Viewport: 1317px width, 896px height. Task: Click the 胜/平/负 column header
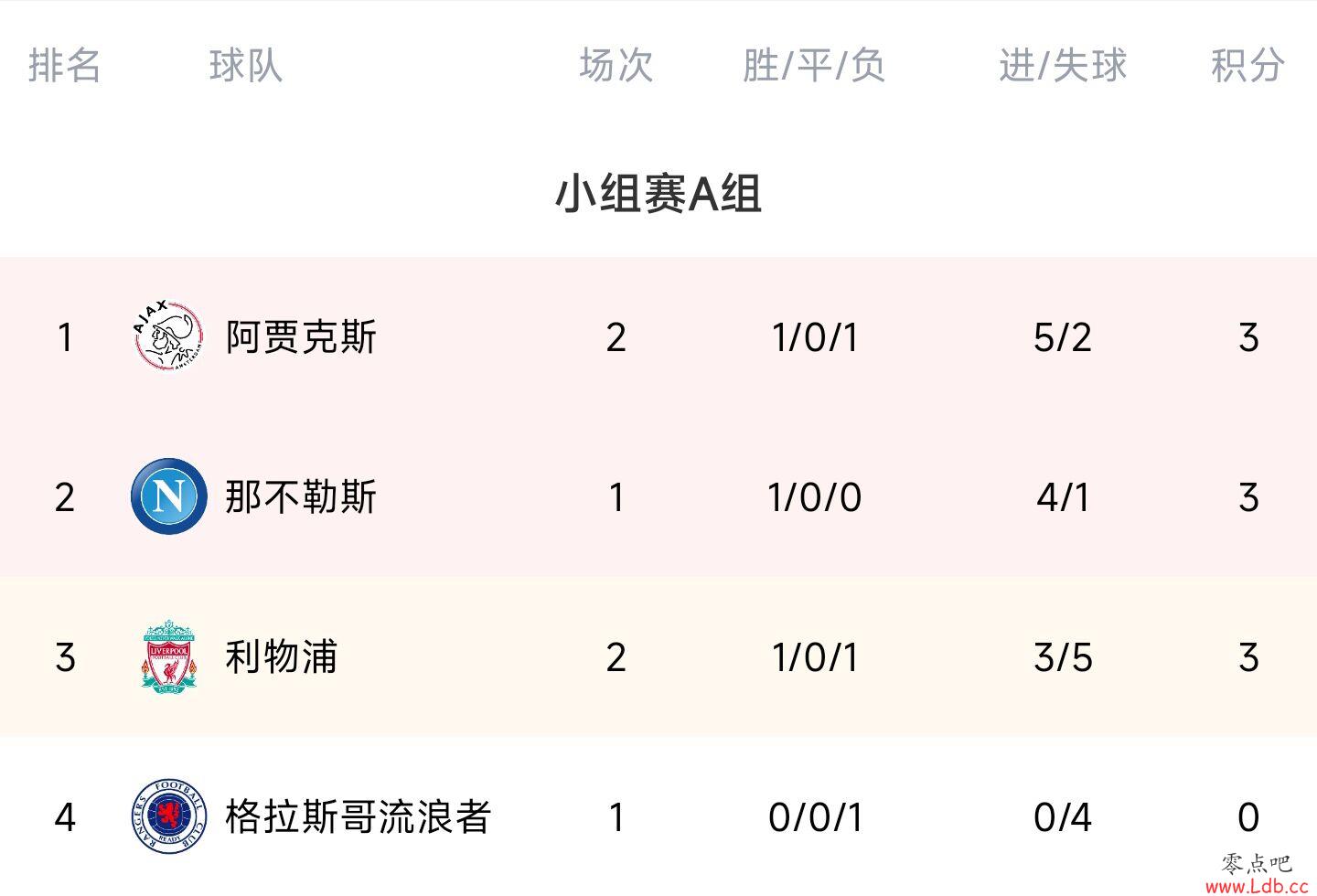coord(814,65)
